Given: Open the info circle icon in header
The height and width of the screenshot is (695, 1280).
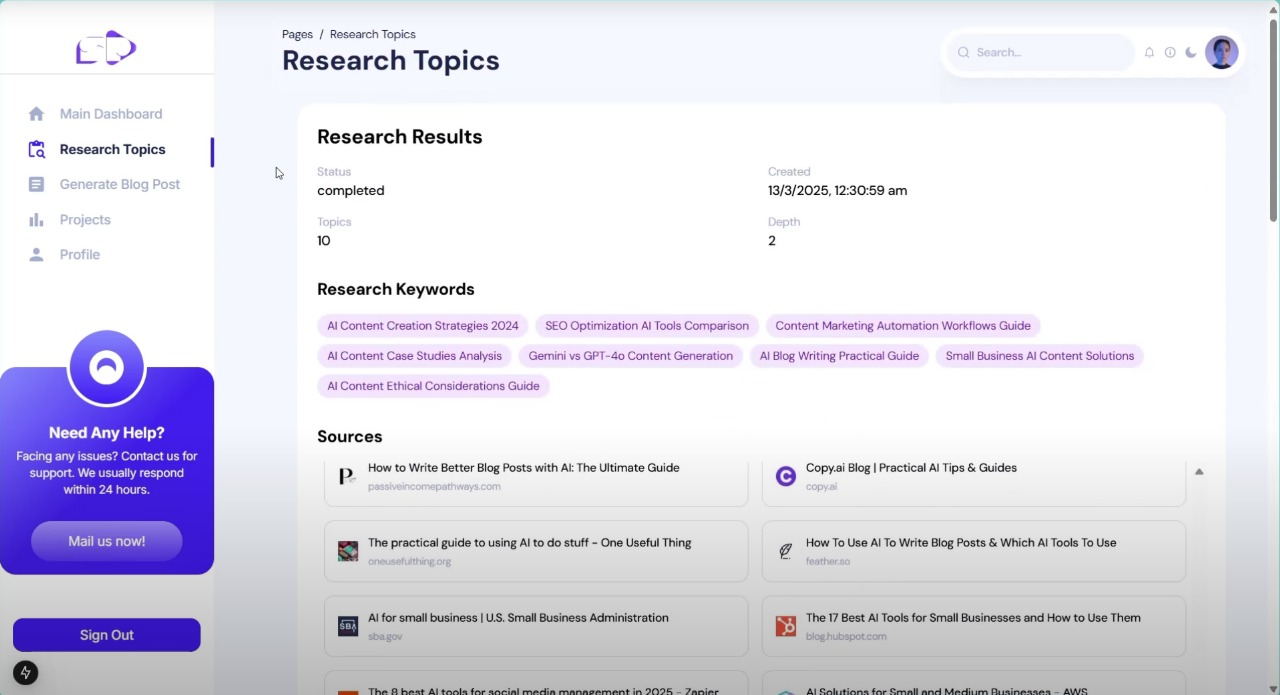Looking at the screenshot, I should pos(1170,52).
